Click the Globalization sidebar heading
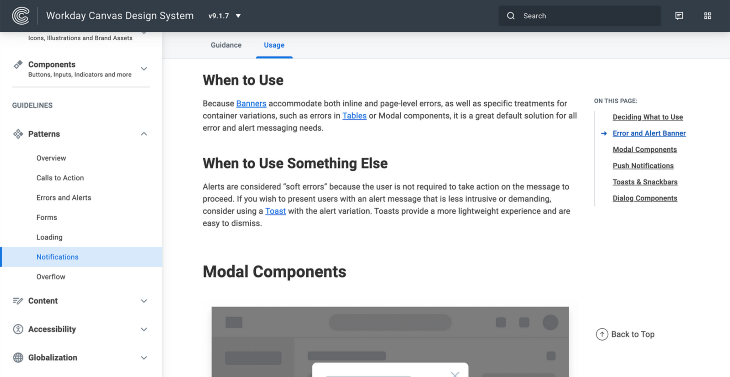This screenshot has width=730, height=377. pos(53,358)
